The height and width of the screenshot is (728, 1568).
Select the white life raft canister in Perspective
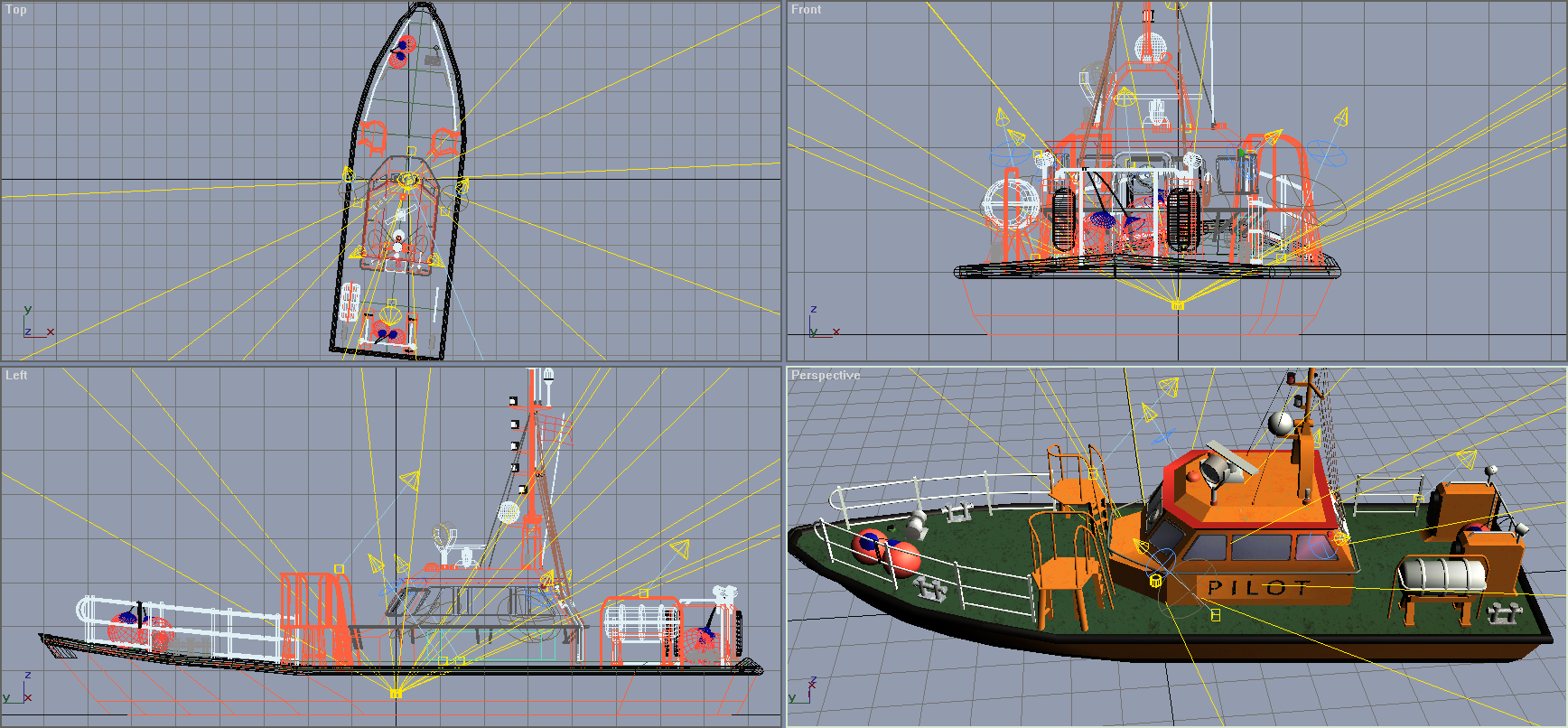[x=1442, y=574]
